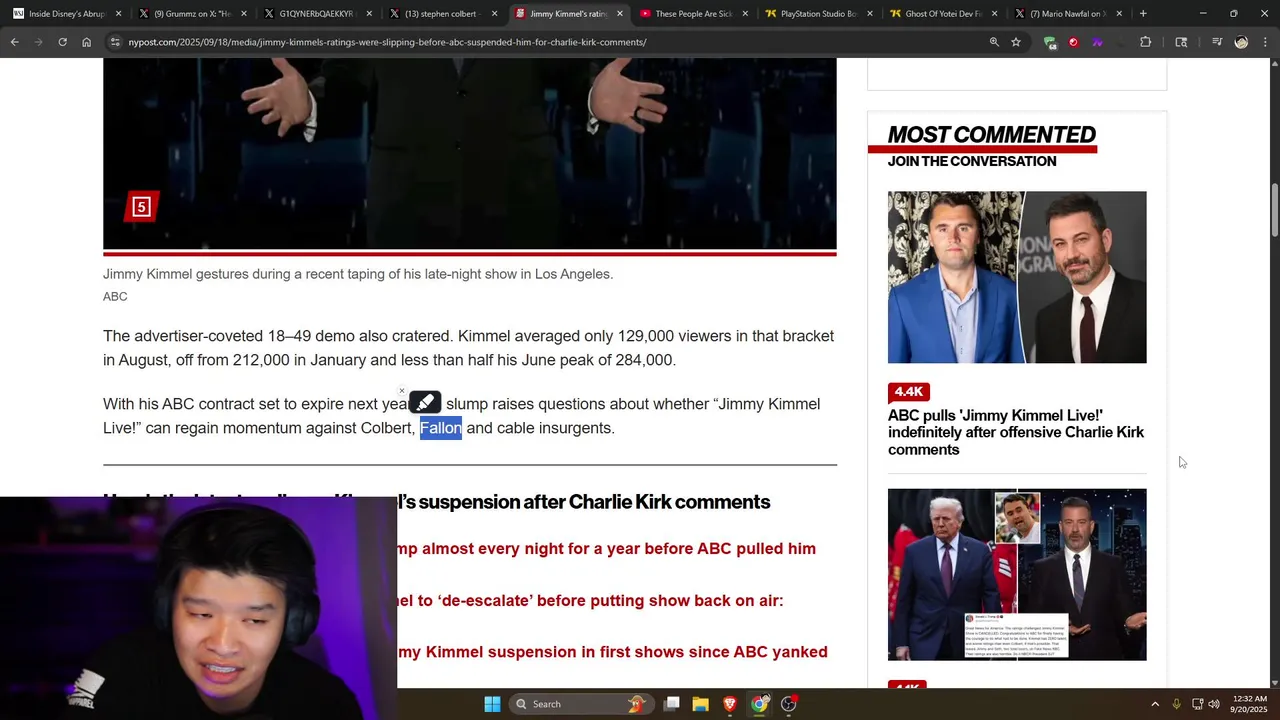The image size is (1280, 720).
Task: Open File Explorer from the taskbar
Action: pyautogui.click(x=701, y=704)
